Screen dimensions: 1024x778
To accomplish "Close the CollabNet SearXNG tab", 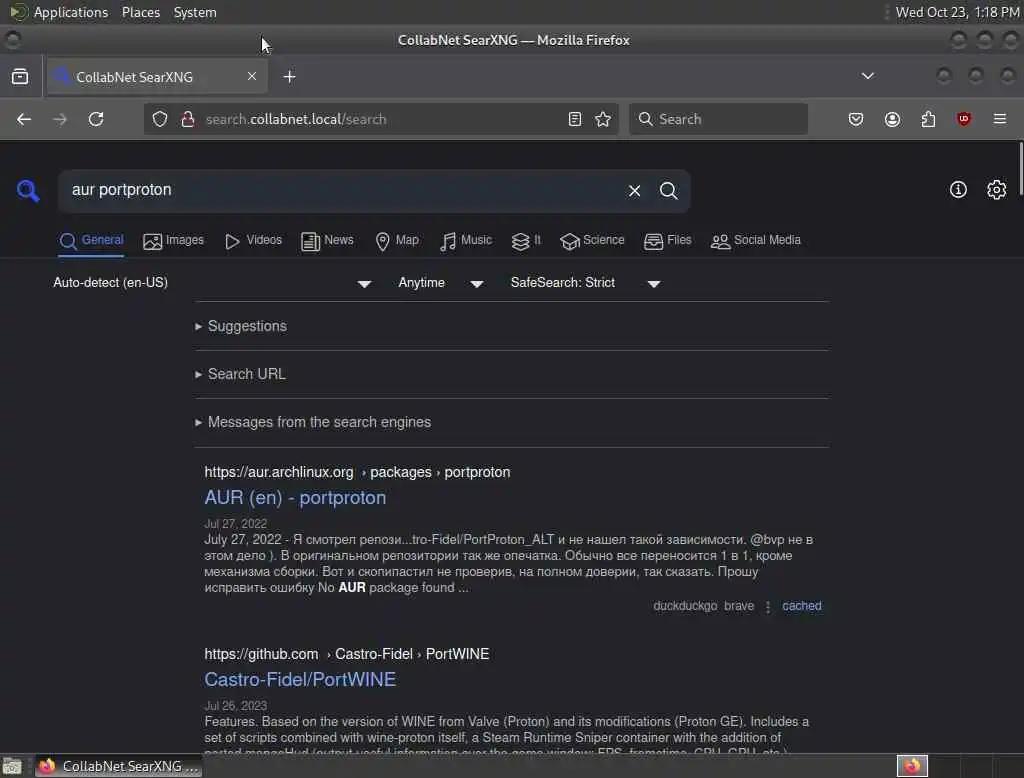I will tap(251, 76).
